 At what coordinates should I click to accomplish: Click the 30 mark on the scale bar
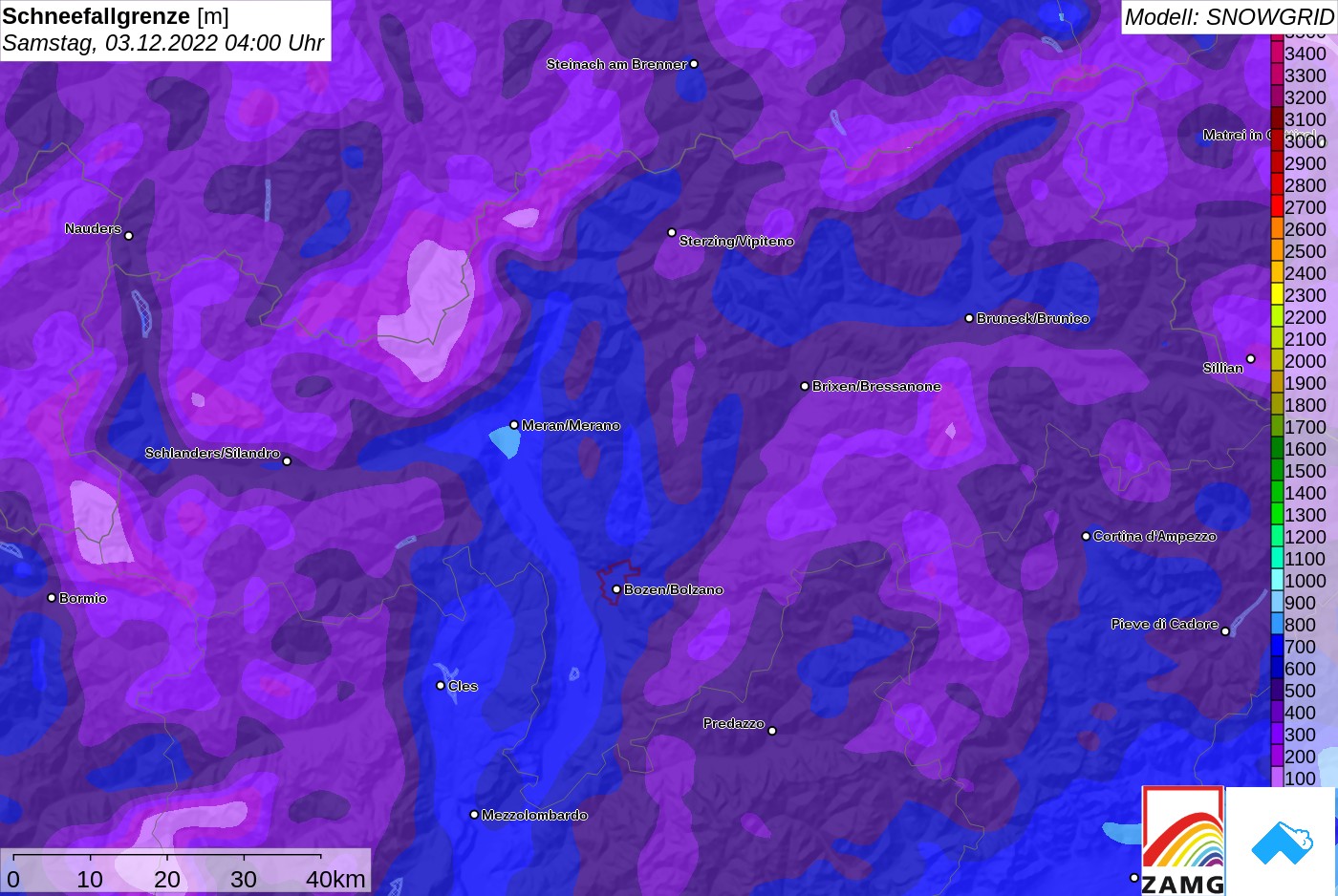[x=244, y=879]
